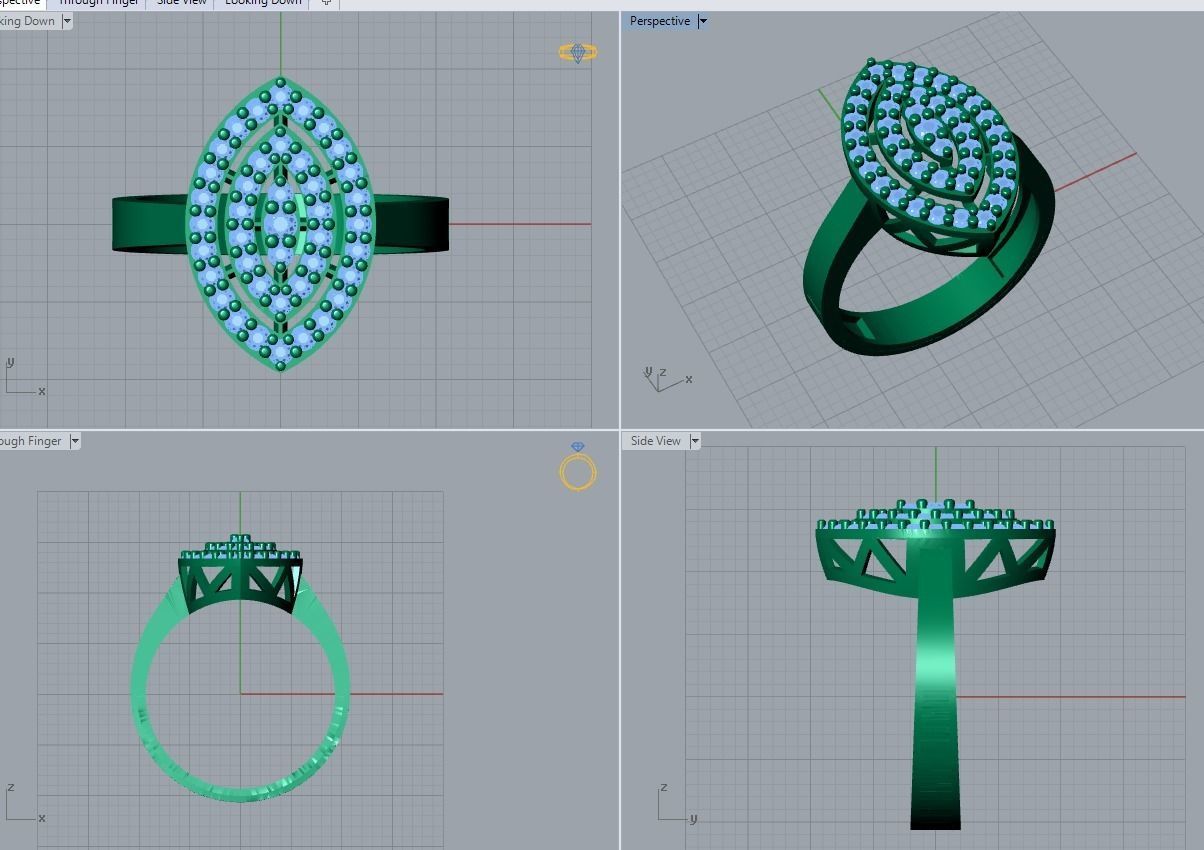Viewport: 1204px width, 850px height.
Task: Click the Looking Down viewport title label
Action: click(x=27, y=21)
